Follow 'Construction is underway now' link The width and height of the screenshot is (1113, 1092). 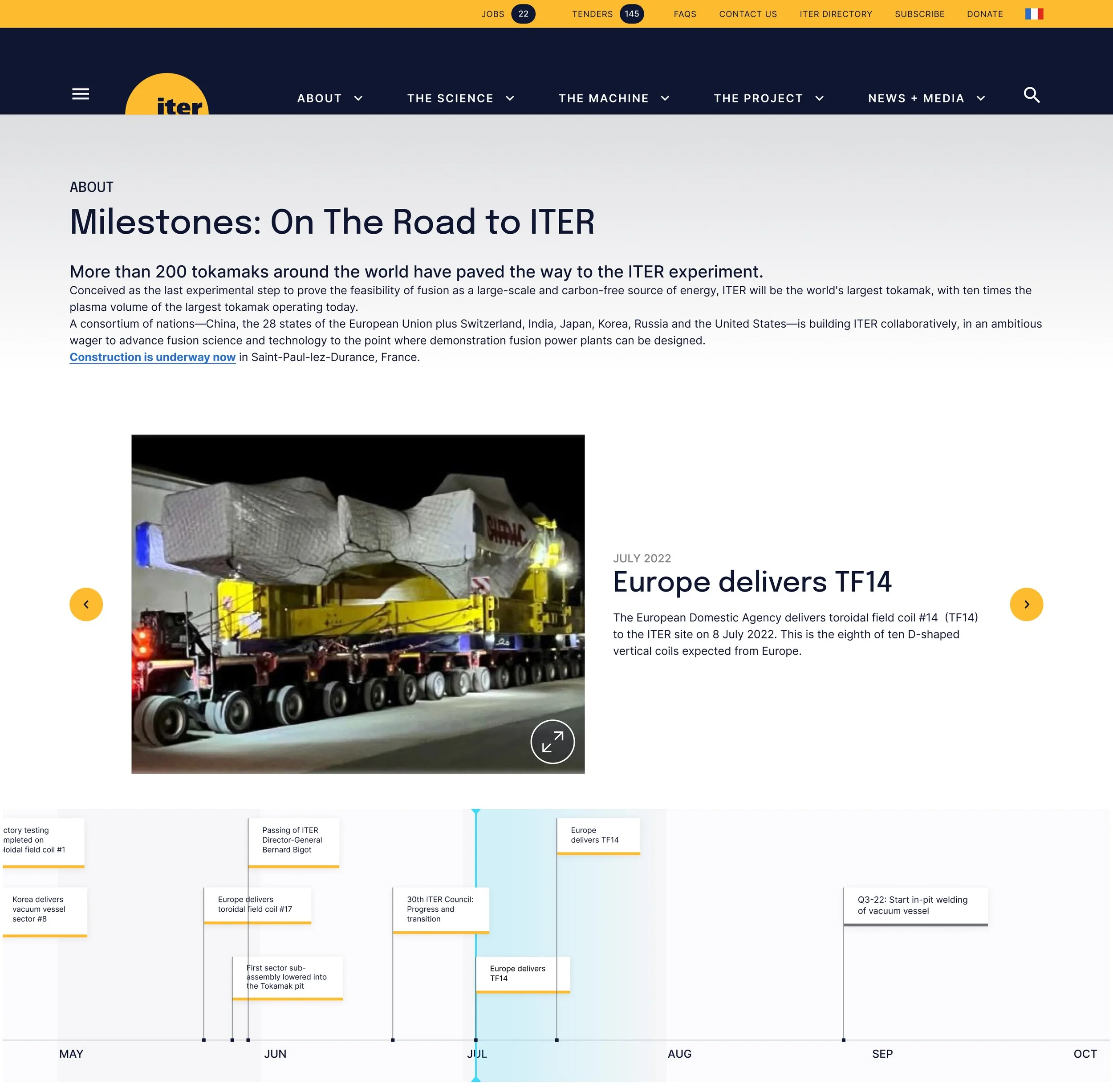(x=153, y=357)
